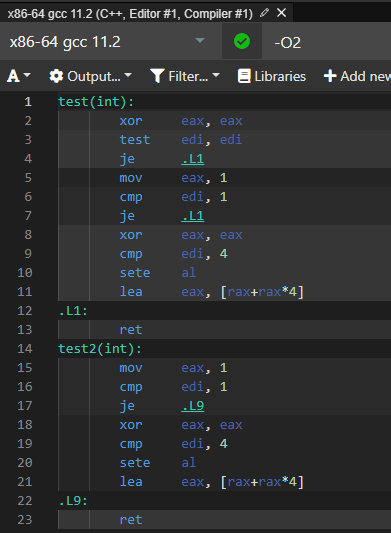Click 'xor eax, eax' on line 8
The height and width of the screenshot is (533, 391).
(181, 235)
